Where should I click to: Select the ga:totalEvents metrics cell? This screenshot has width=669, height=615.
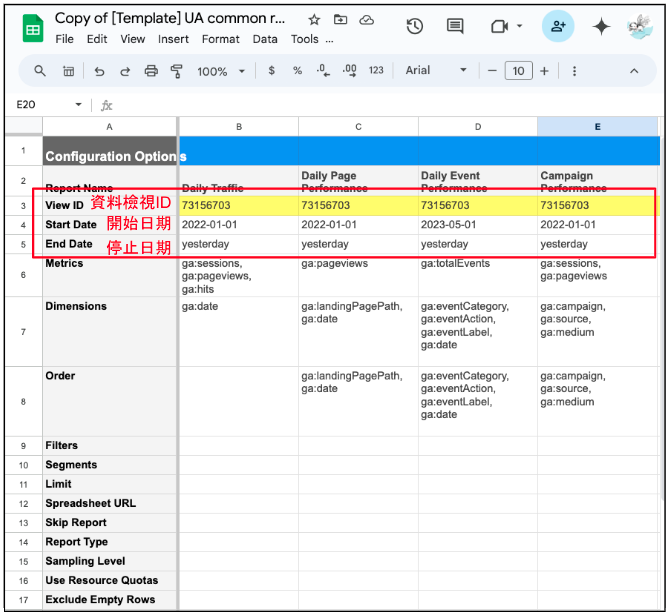[x=478, y=275]
